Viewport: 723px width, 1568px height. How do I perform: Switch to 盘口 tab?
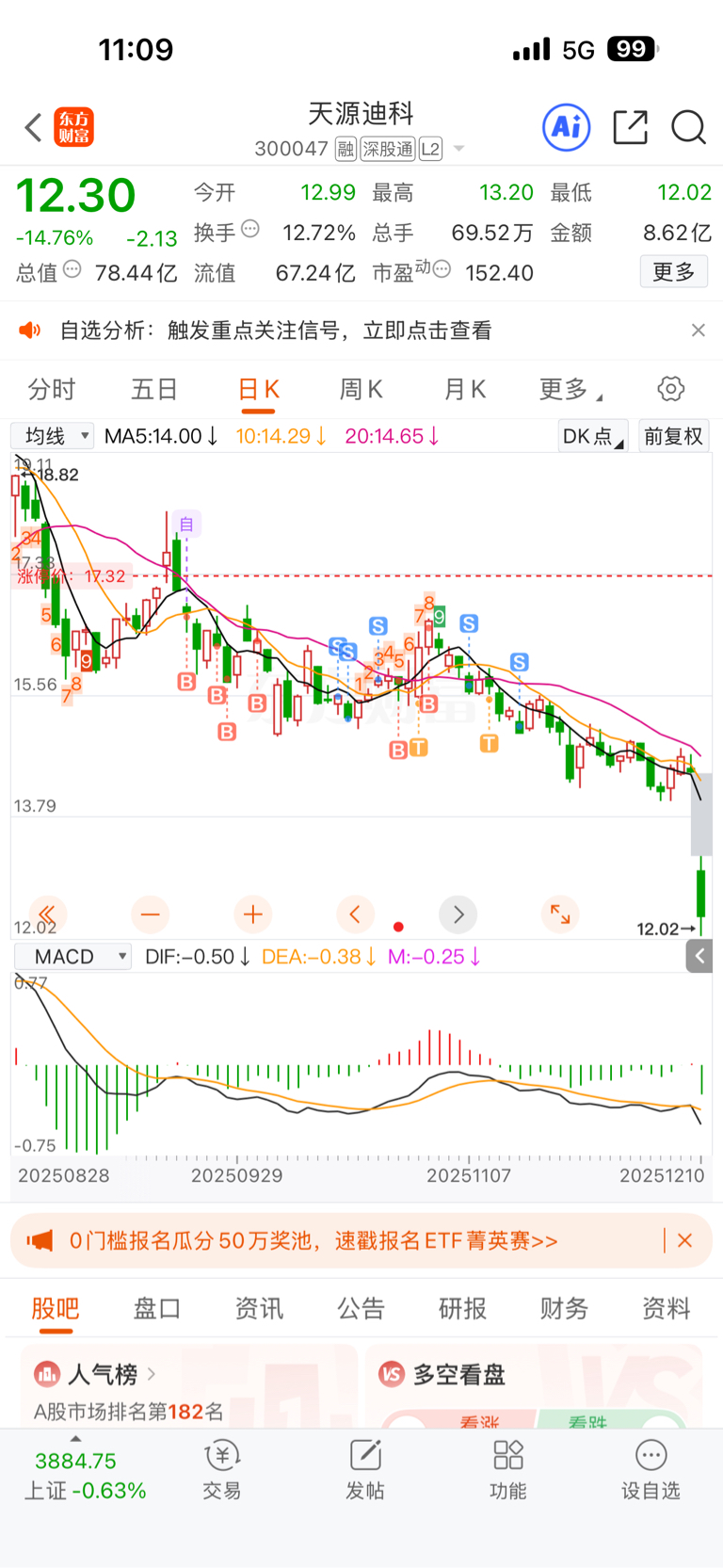(157, 1308)
